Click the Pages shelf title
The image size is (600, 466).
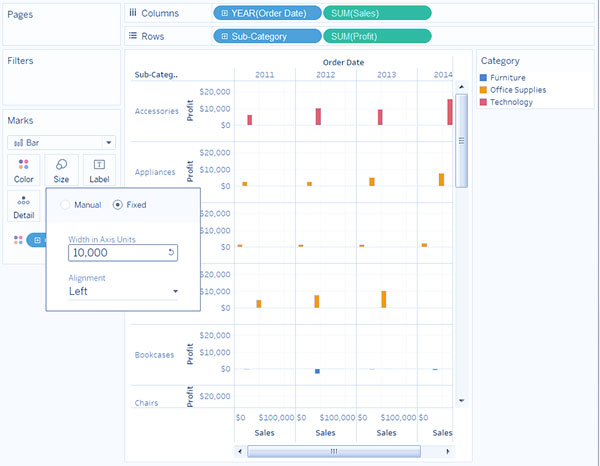point(20,15)
